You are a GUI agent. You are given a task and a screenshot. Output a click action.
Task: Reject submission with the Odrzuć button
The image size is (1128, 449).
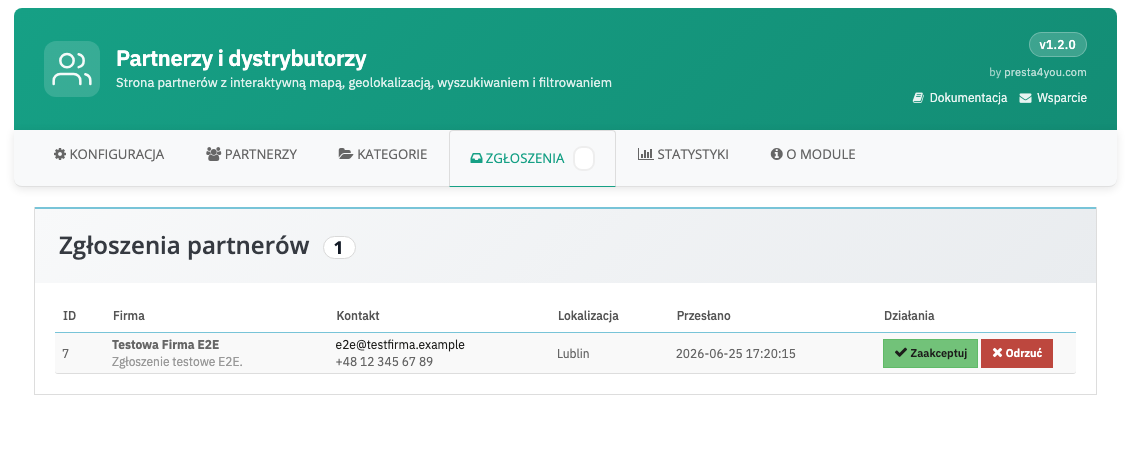1016,353
